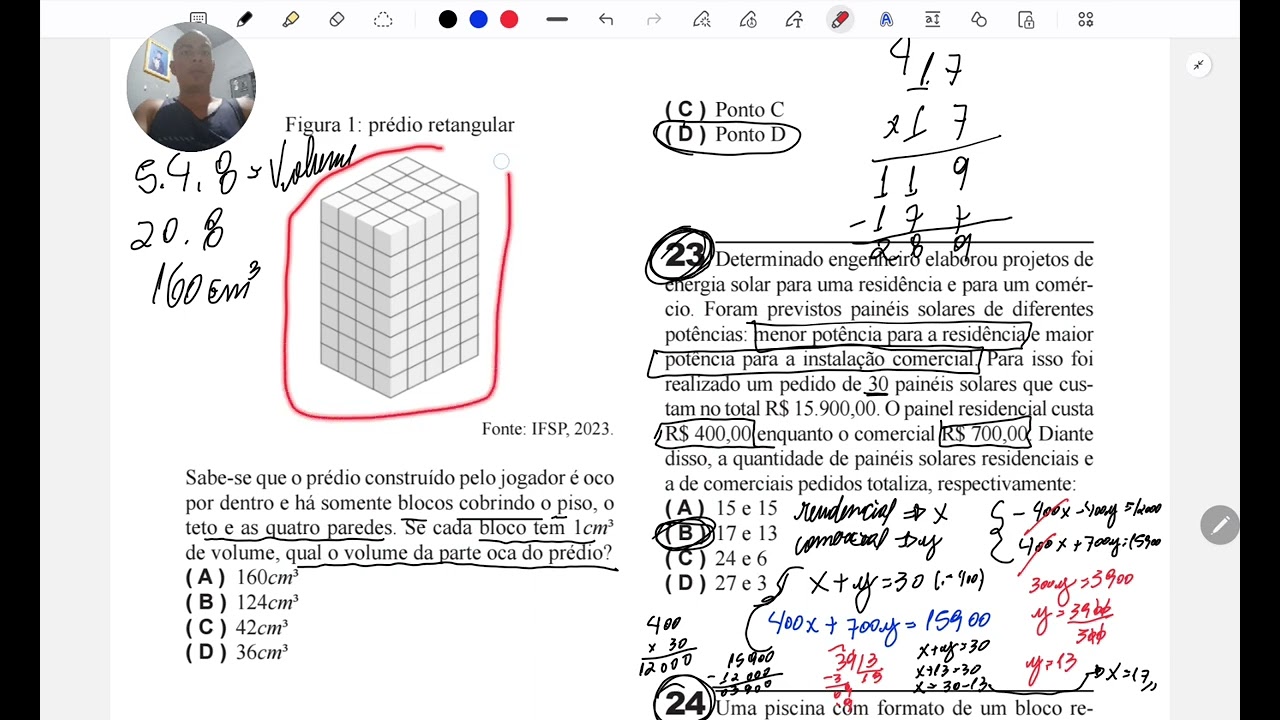
Task: Click the caption 'Figura 1: prédio retangular'
Action: click(400, 125)
